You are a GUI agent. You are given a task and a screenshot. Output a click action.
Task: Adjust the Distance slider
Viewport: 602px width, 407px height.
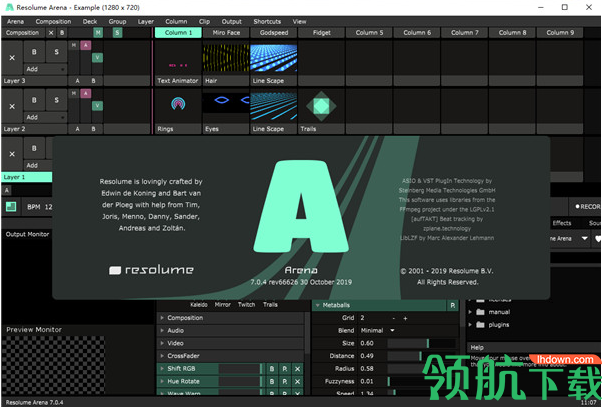pos(421,356)
